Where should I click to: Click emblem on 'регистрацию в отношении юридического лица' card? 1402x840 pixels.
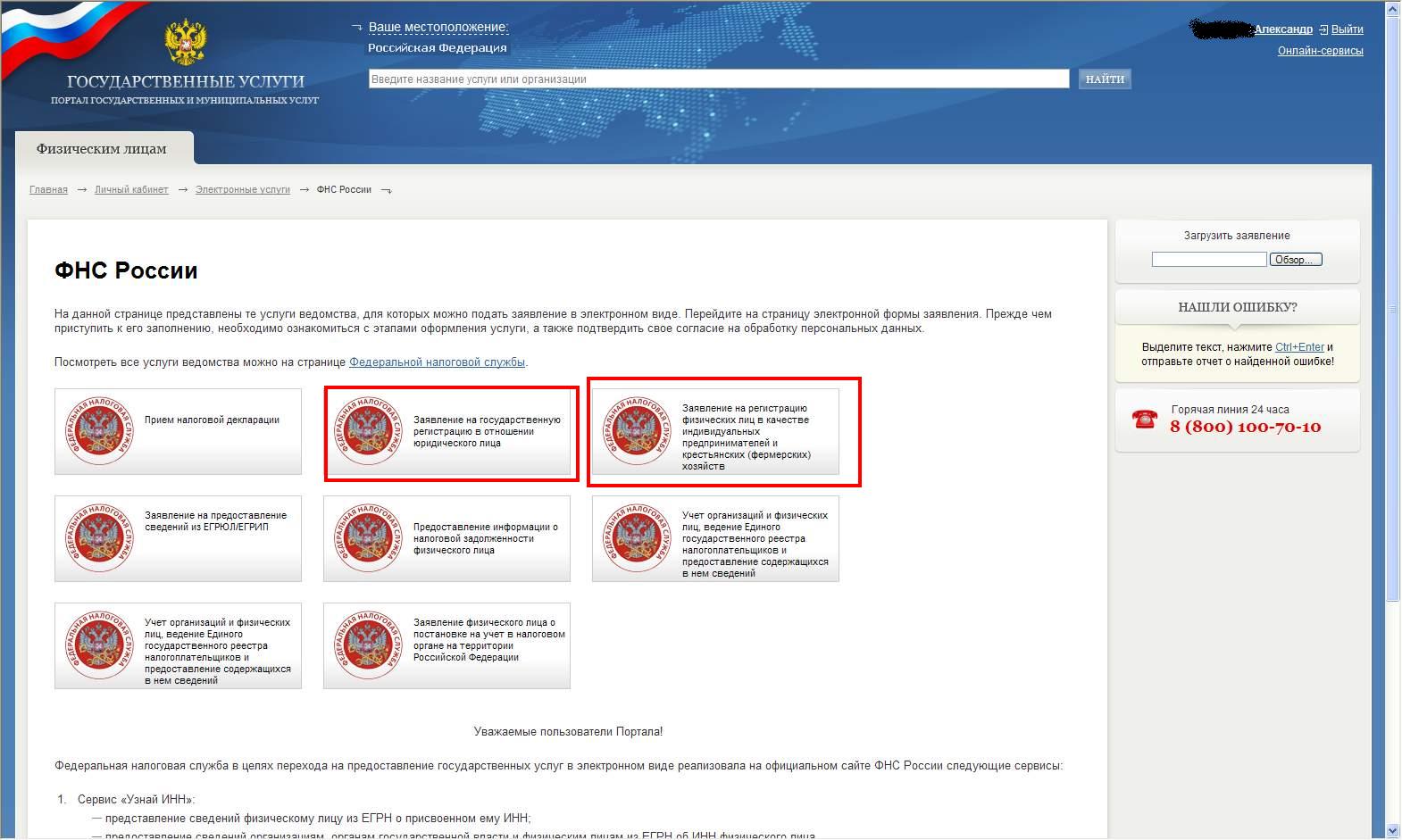(368, 431)
